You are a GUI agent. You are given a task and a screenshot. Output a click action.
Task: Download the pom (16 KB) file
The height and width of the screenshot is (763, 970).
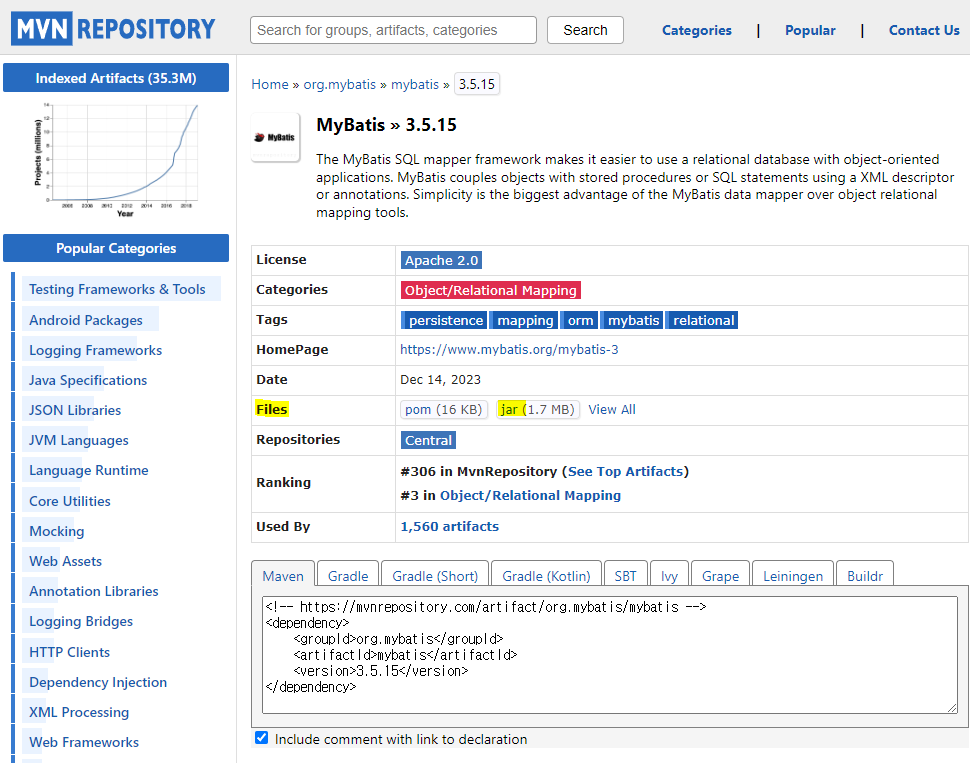[444, 410]
